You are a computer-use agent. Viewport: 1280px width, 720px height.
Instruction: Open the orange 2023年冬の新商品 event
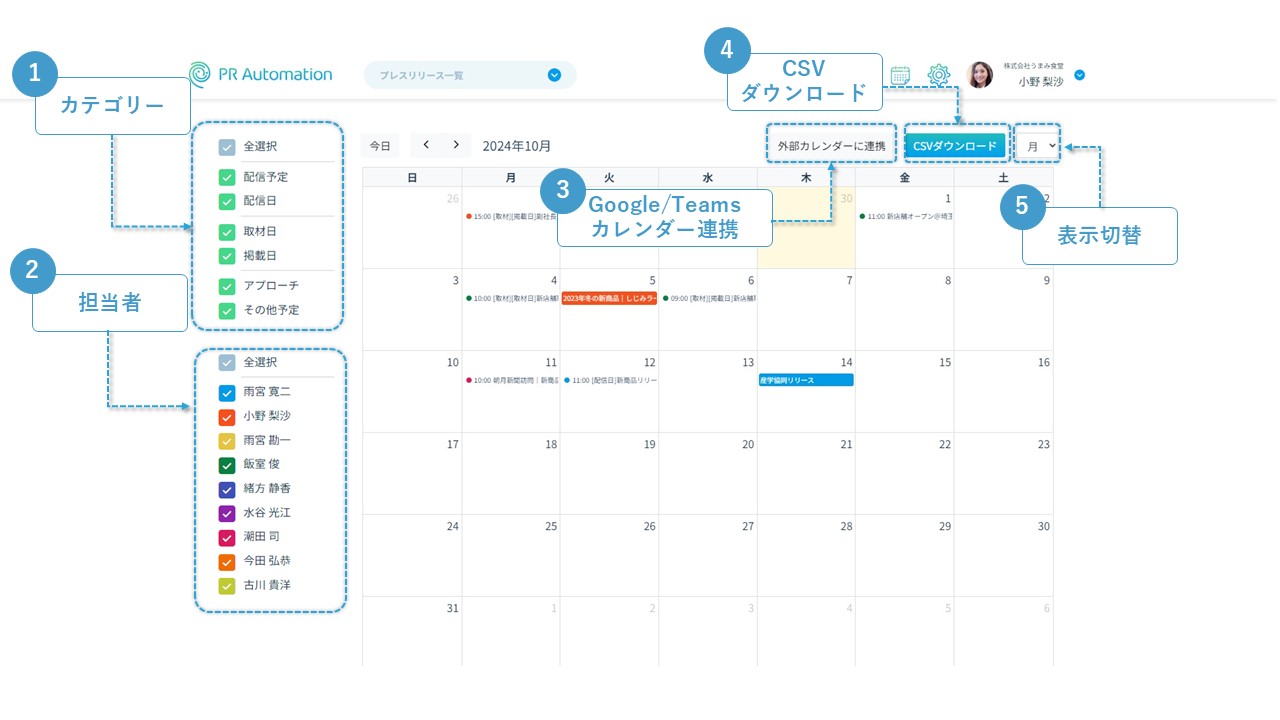[x=609, y=298]
